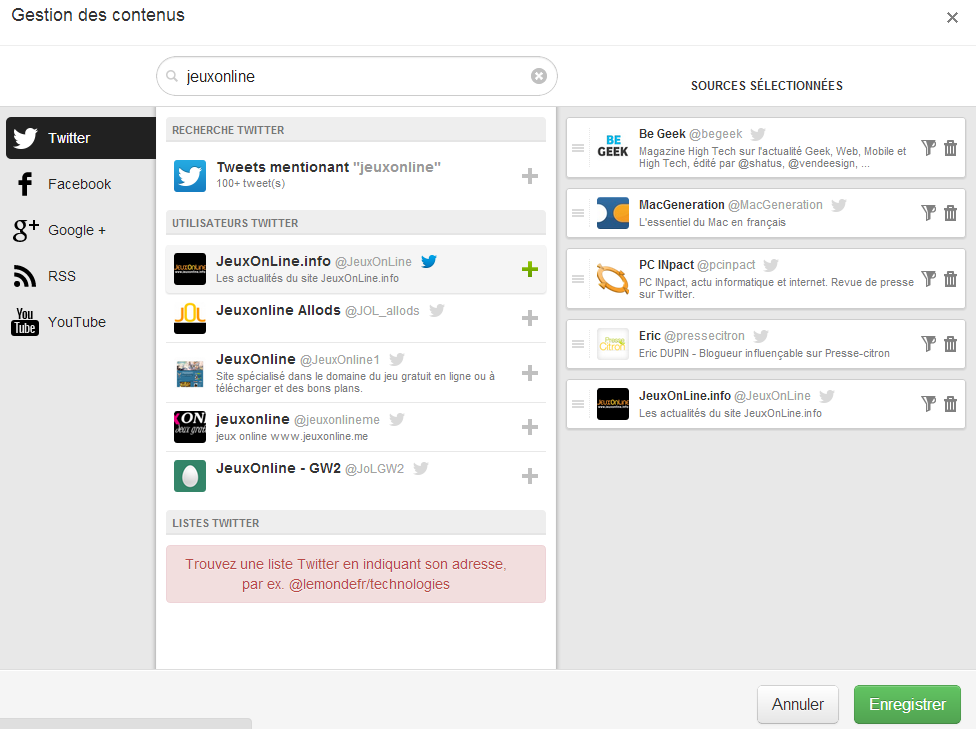Switch to RSS sources tab
The height and width of the screenshot is (729, 976).
click(61, 276)
